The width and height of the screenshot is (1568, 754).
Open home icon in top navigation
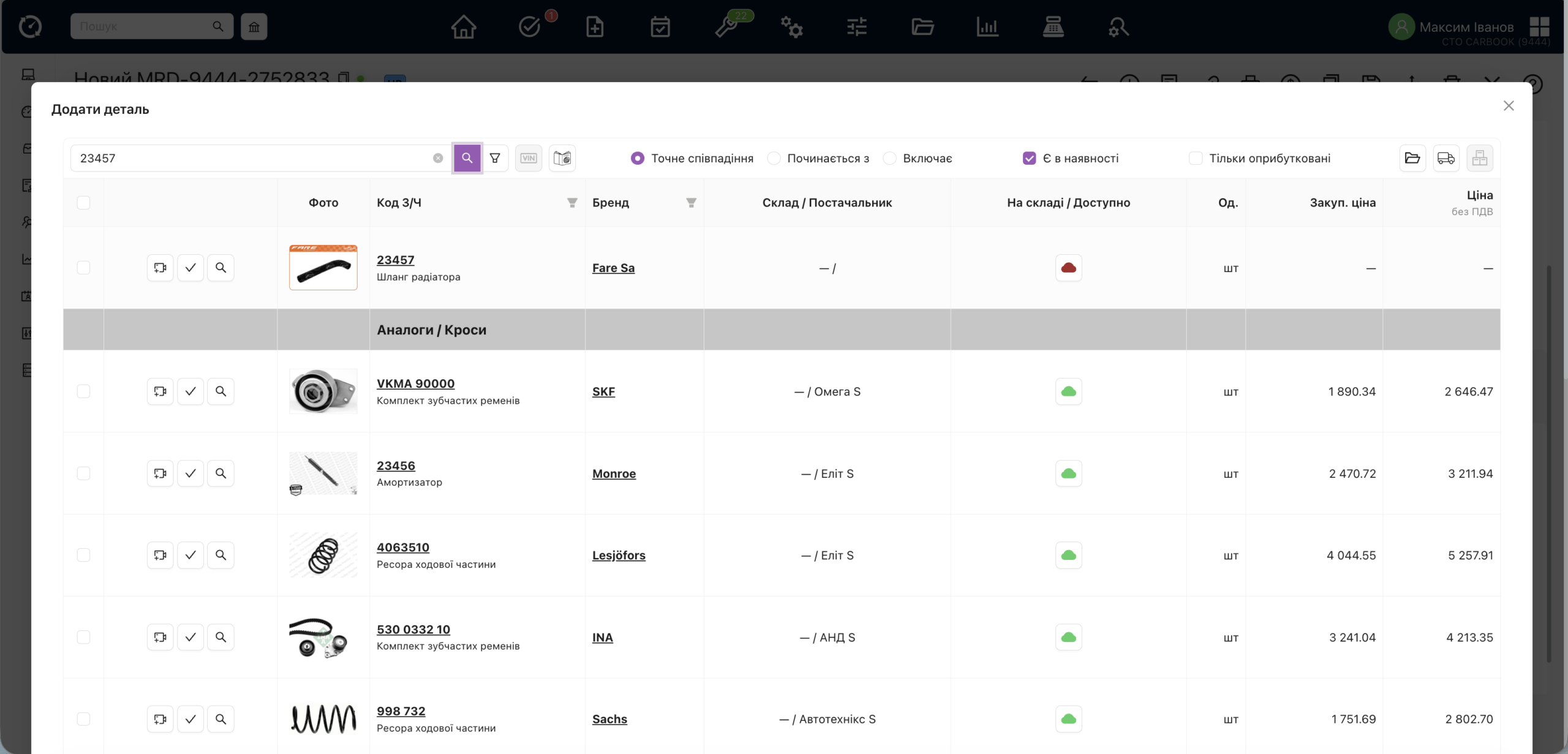464,27
